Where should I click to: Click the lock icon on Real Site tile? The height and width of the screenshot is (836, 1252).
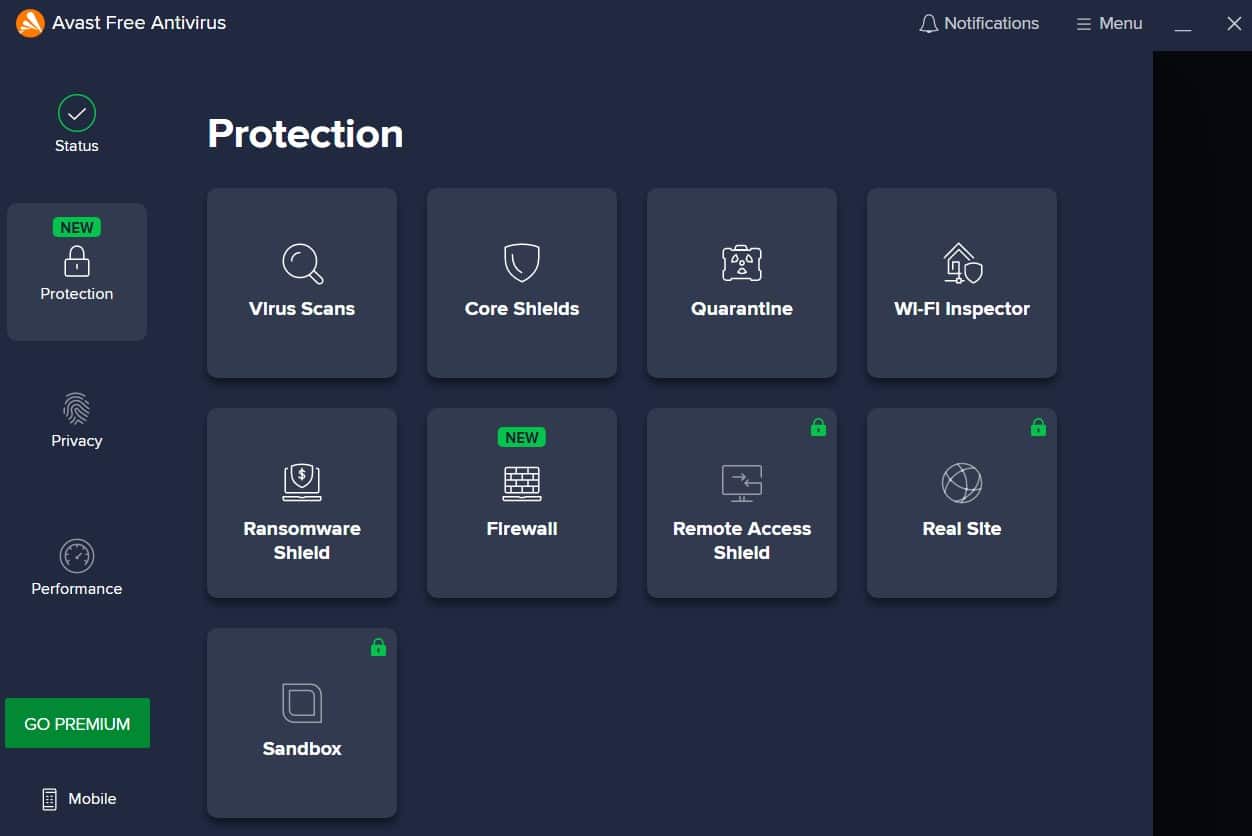pos(1038,427)
